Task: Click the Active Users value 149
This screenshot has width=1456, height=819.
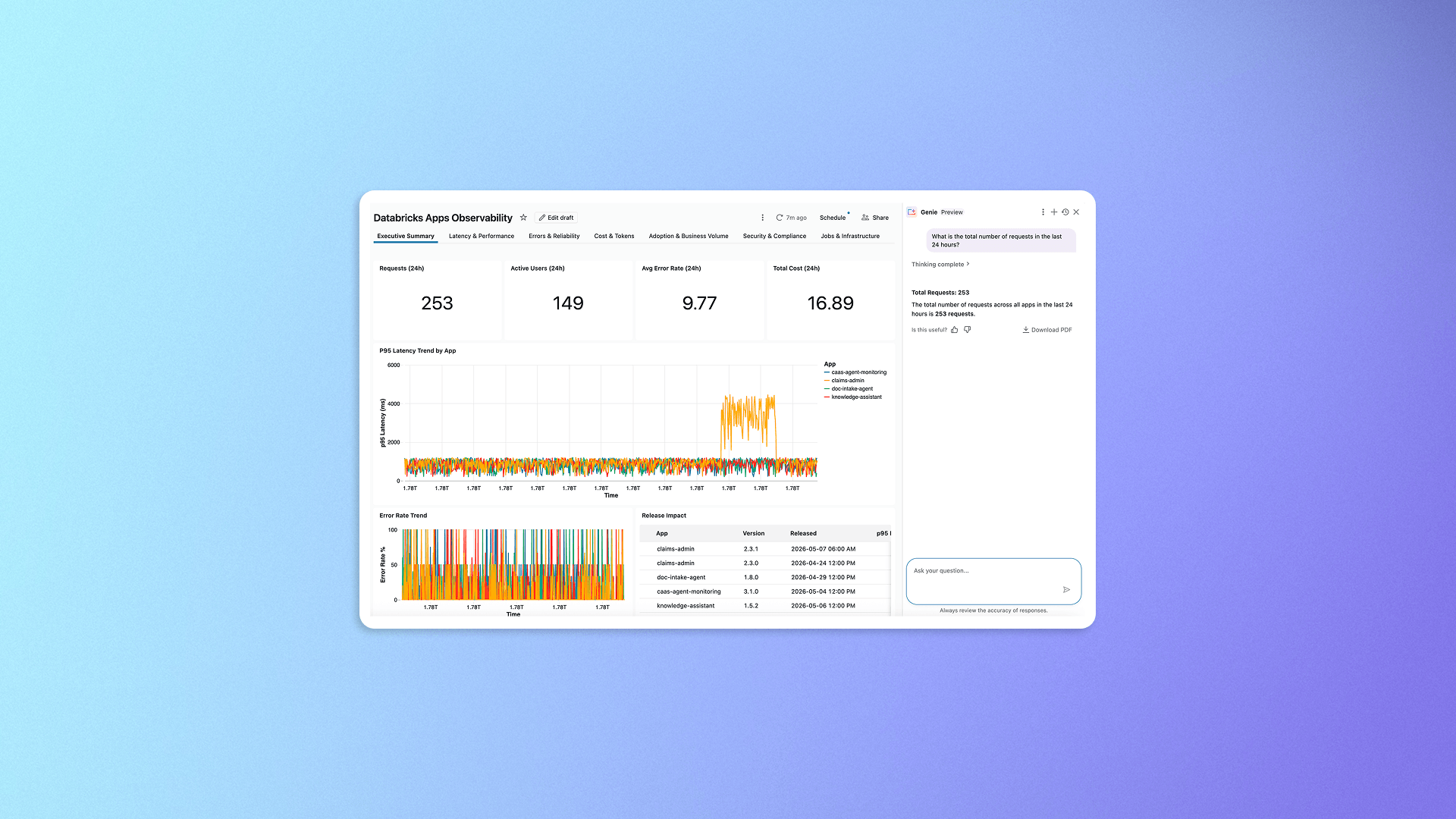Action: click(568, 303)
